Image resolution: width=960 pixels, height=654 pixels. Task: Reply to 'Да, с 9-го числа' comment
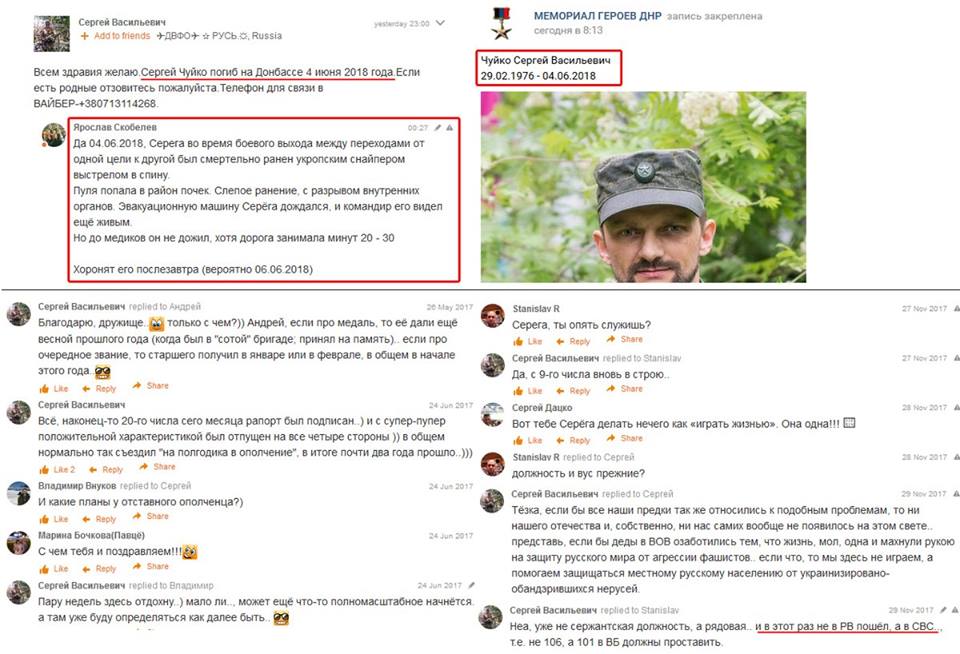(x=573, y=391)
